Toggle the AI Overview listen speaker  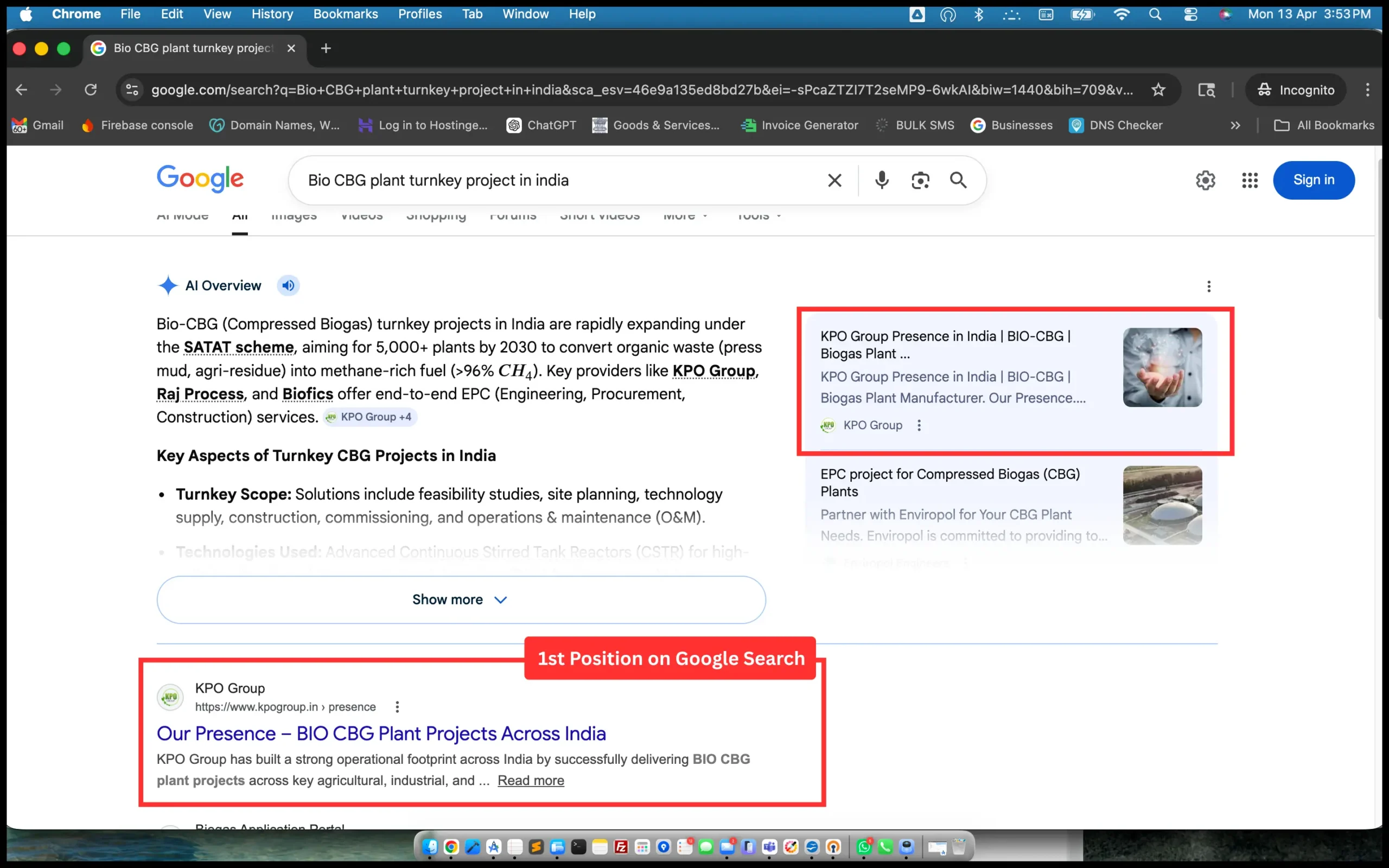(288, 285)
